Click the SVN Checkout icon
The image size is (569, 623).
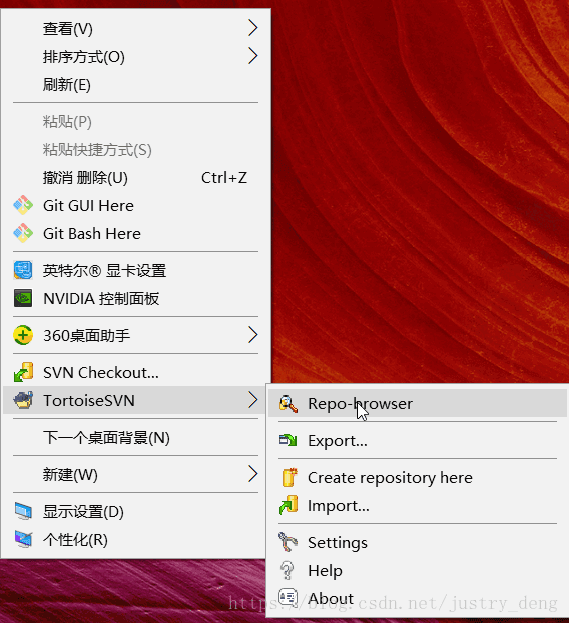[23, 372]
